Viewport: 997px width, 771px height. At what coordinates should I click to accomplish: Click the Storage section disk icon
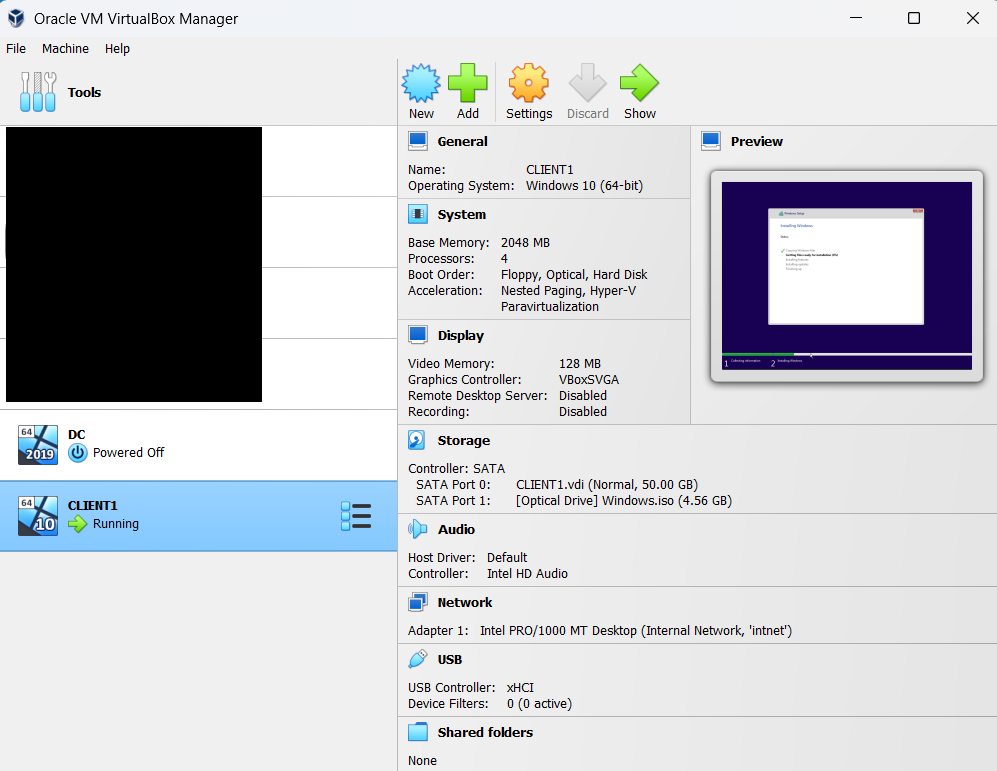point(417,440)
